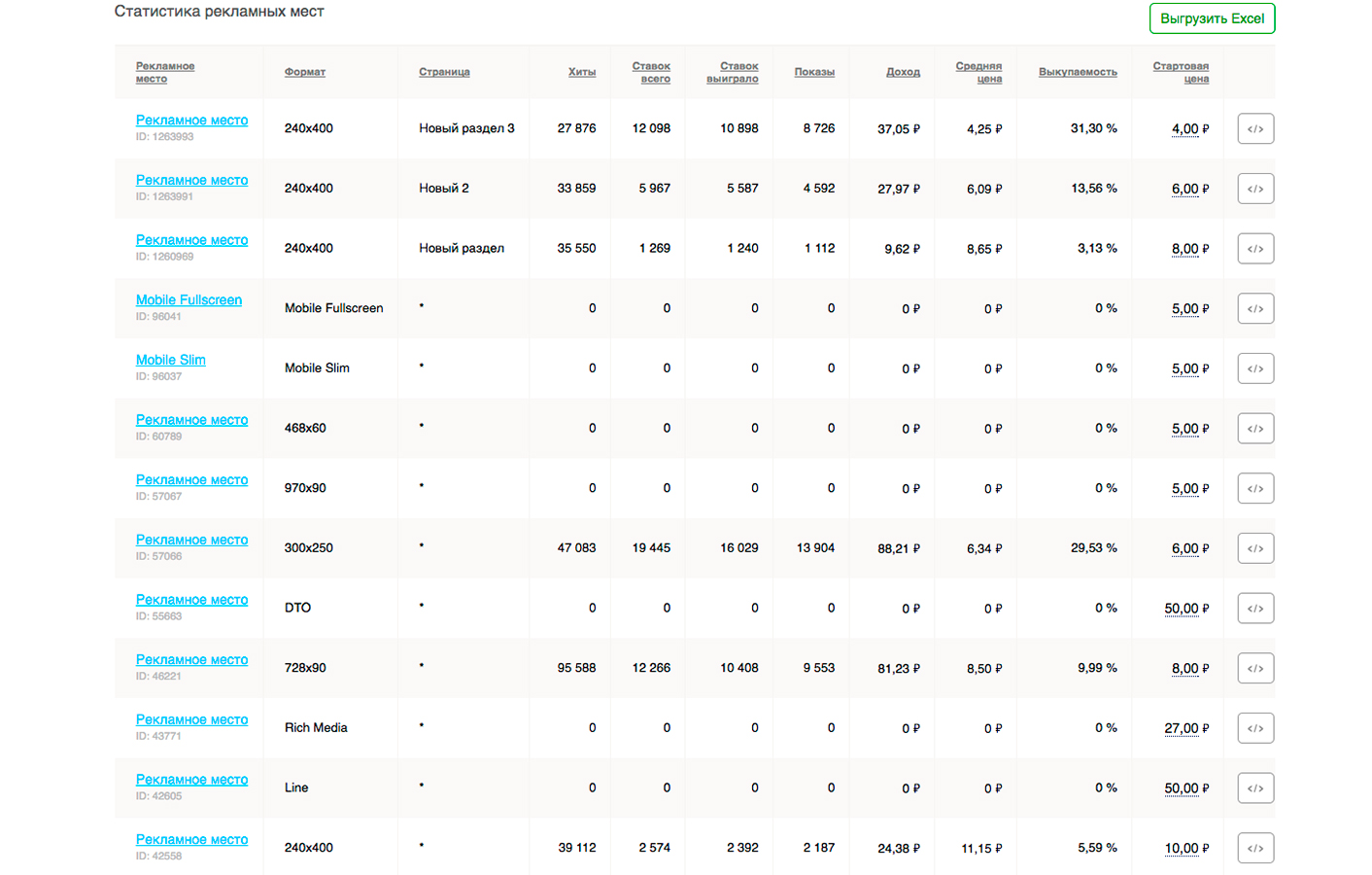Open the Mobile Slim ad place link

pyautogui.click(x=171, y=360)
